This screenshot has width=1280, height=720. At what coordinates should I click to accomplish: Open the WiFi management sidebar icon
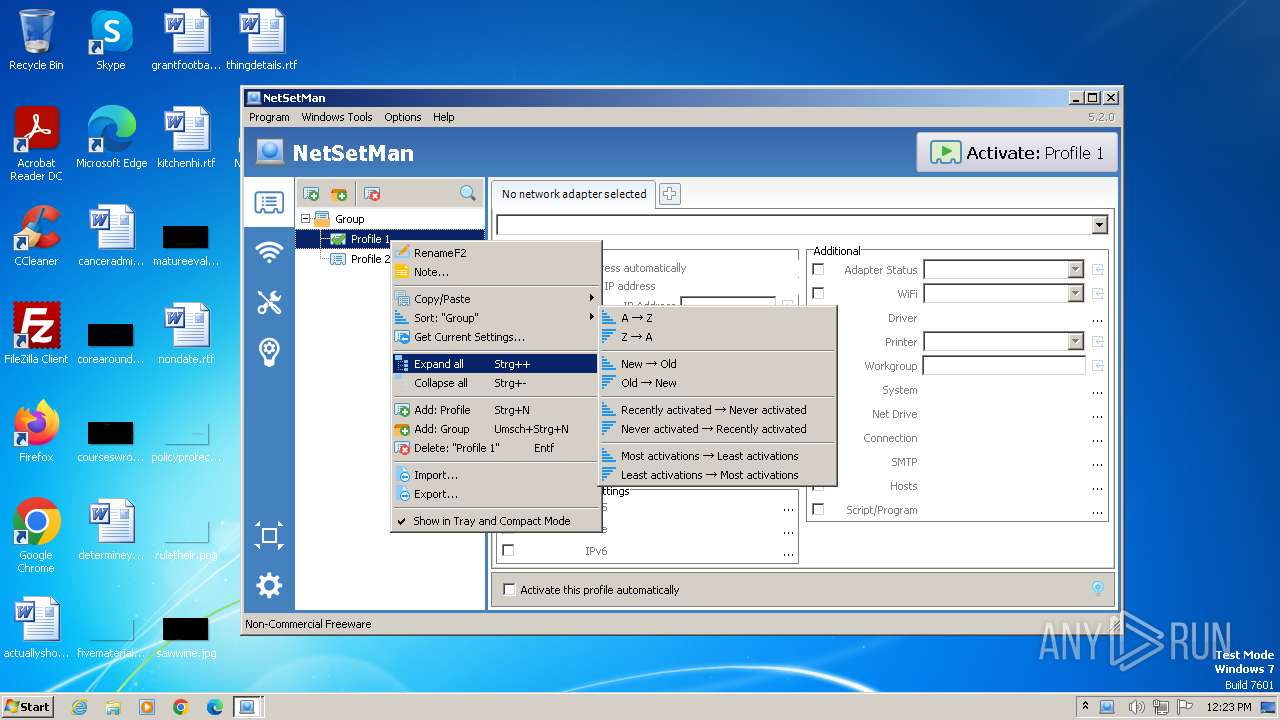pos(269,253)
